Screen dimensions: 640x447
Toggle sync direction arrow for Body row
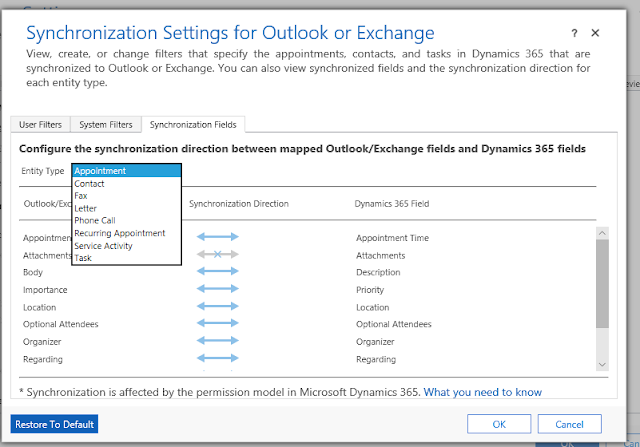(x=217, y=272)
